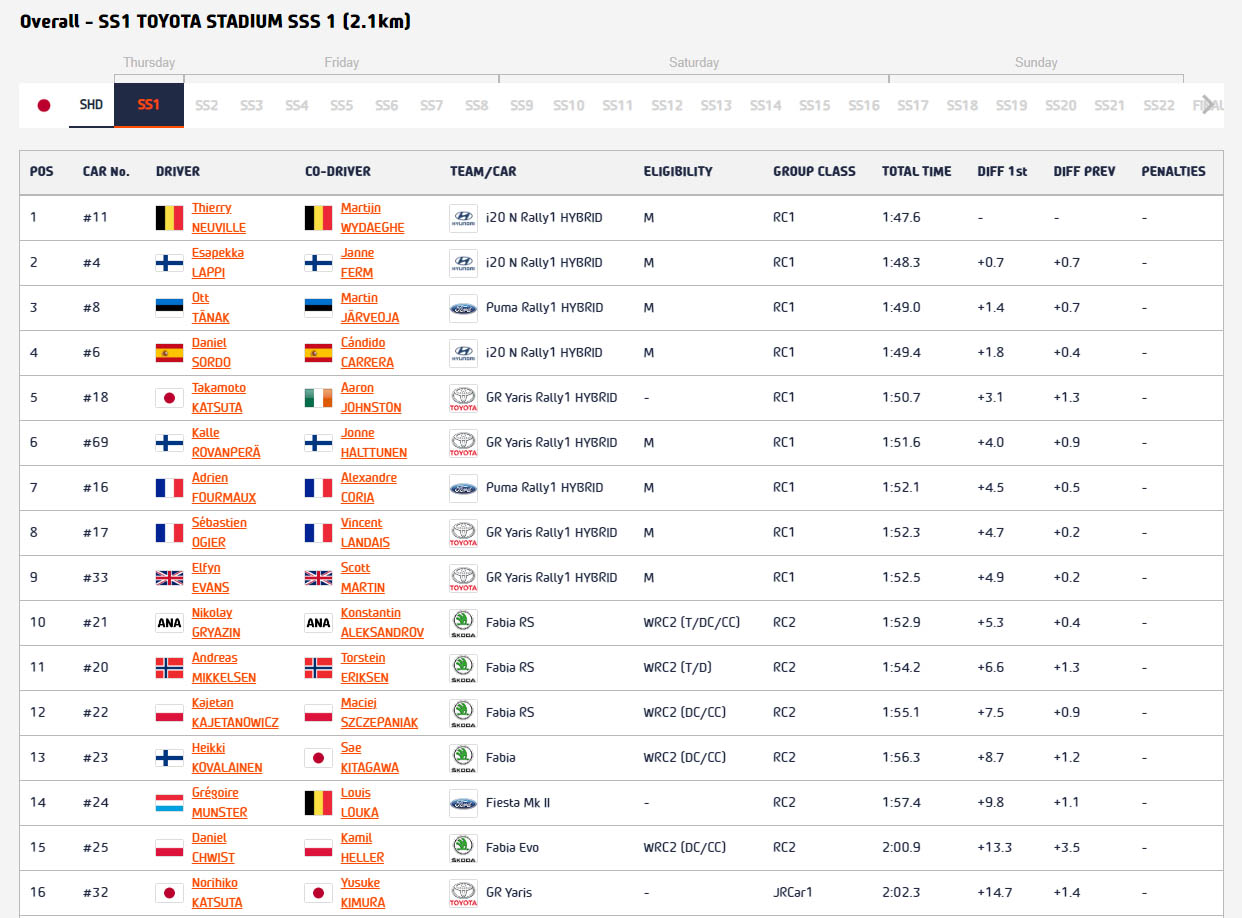This screenshot has width=1242, height=918.
Task: Click ANA badge beside Nikolay Gryazin
Action: click(x=169, y=623)
